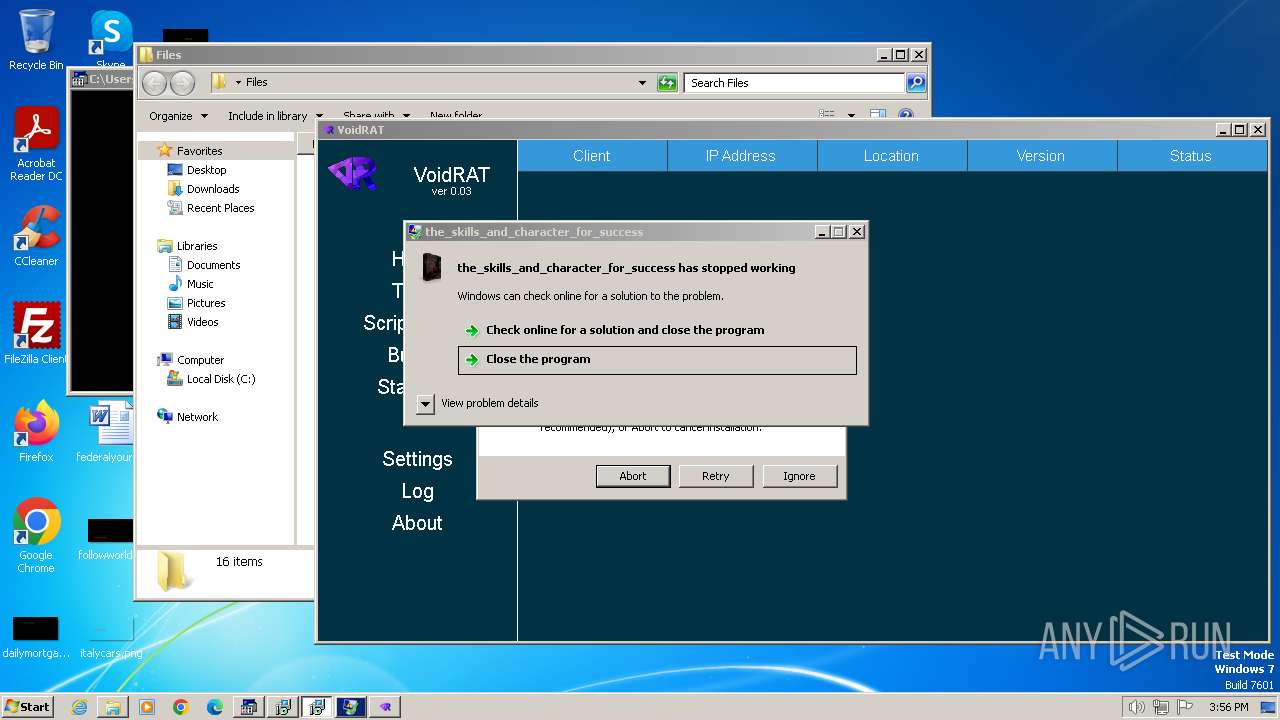Click Location column header
1280x720 pixels.
891,156
